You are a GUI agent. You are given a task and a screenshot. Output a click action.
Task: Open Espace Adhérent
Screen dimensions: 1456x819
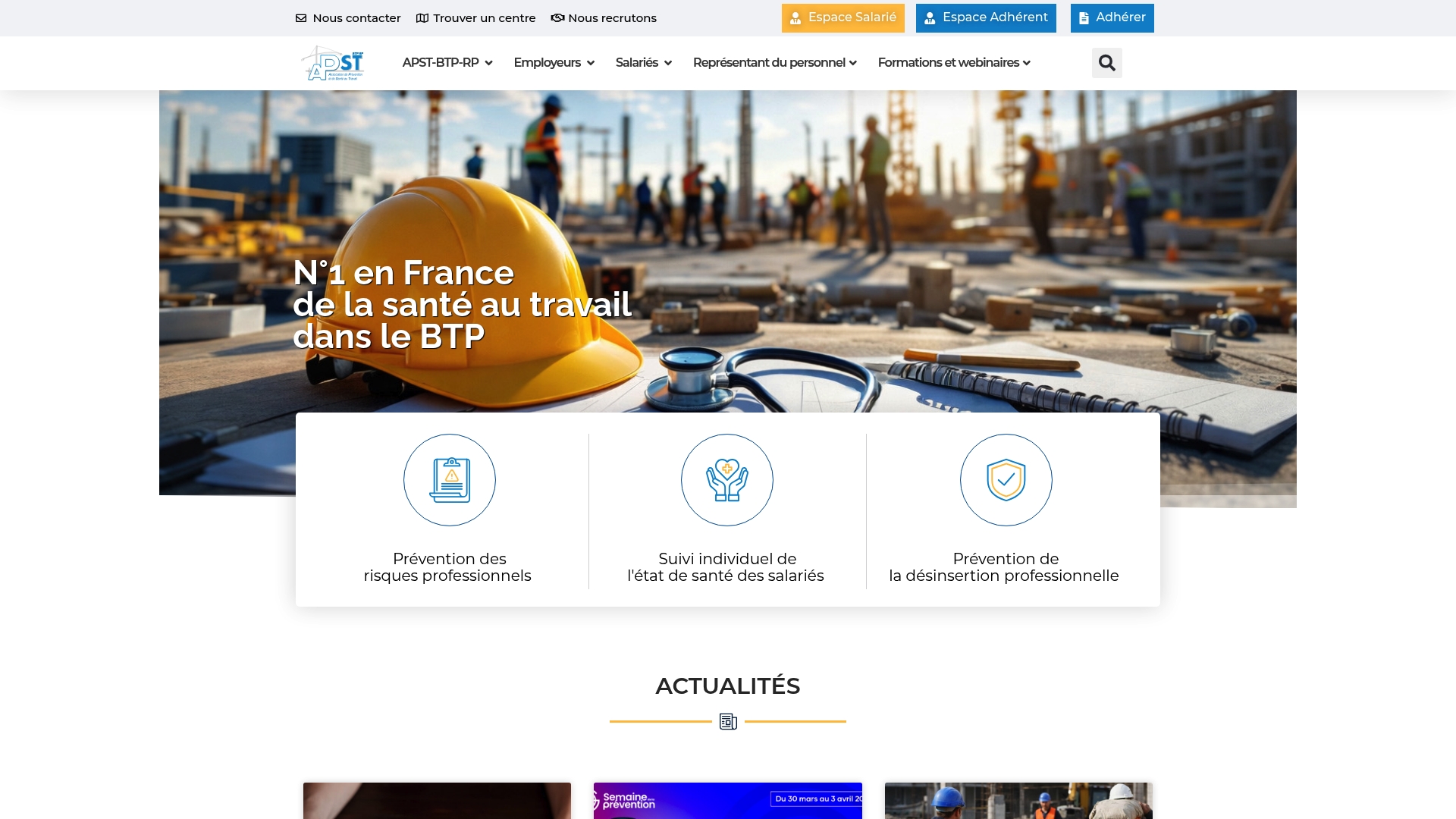pos(986,17)
